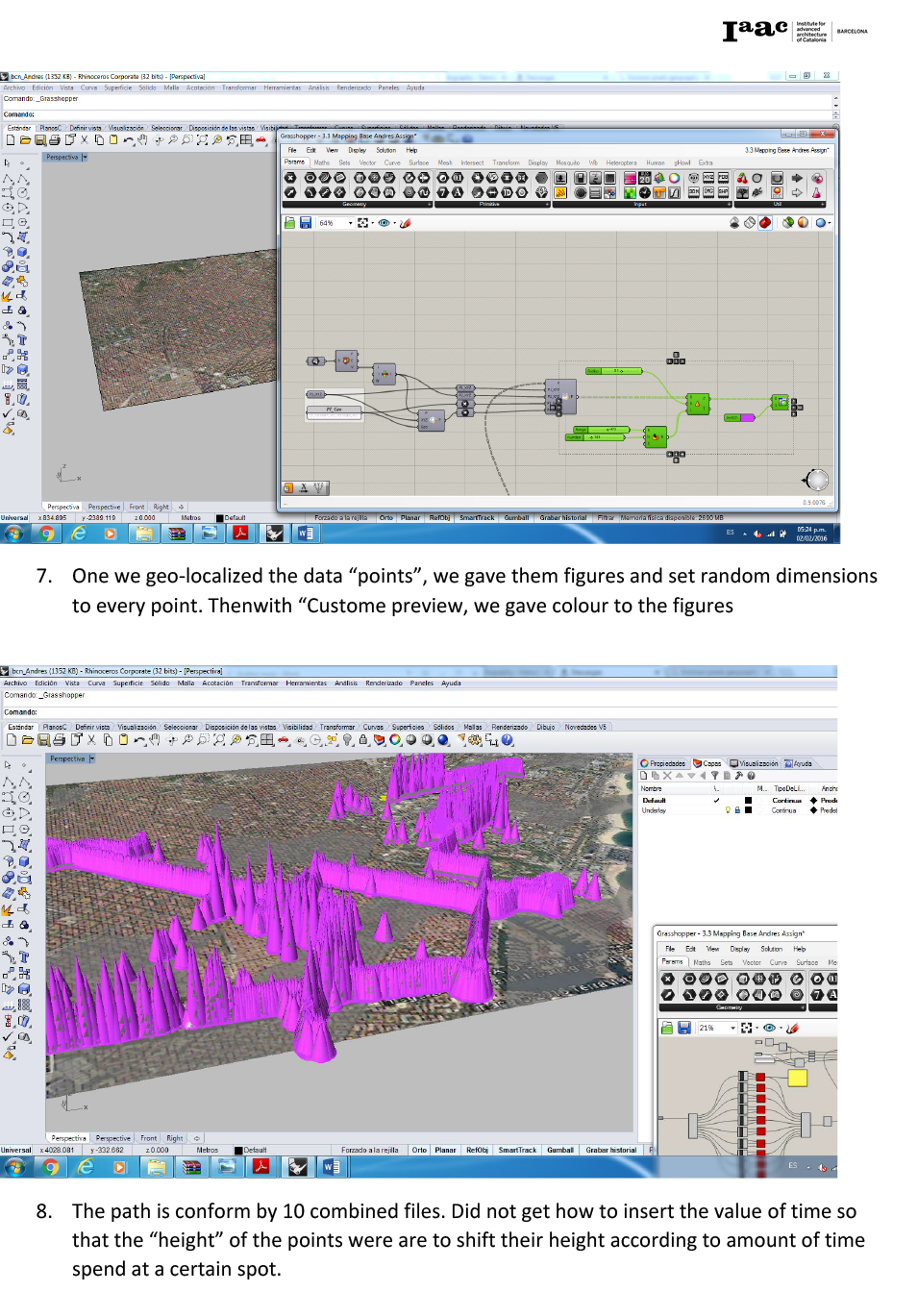Viewport: 918px width, 1316px height.
Task: Toggle the Underlay layer lightbulb visibility
Action: click(x=727, y=810)
